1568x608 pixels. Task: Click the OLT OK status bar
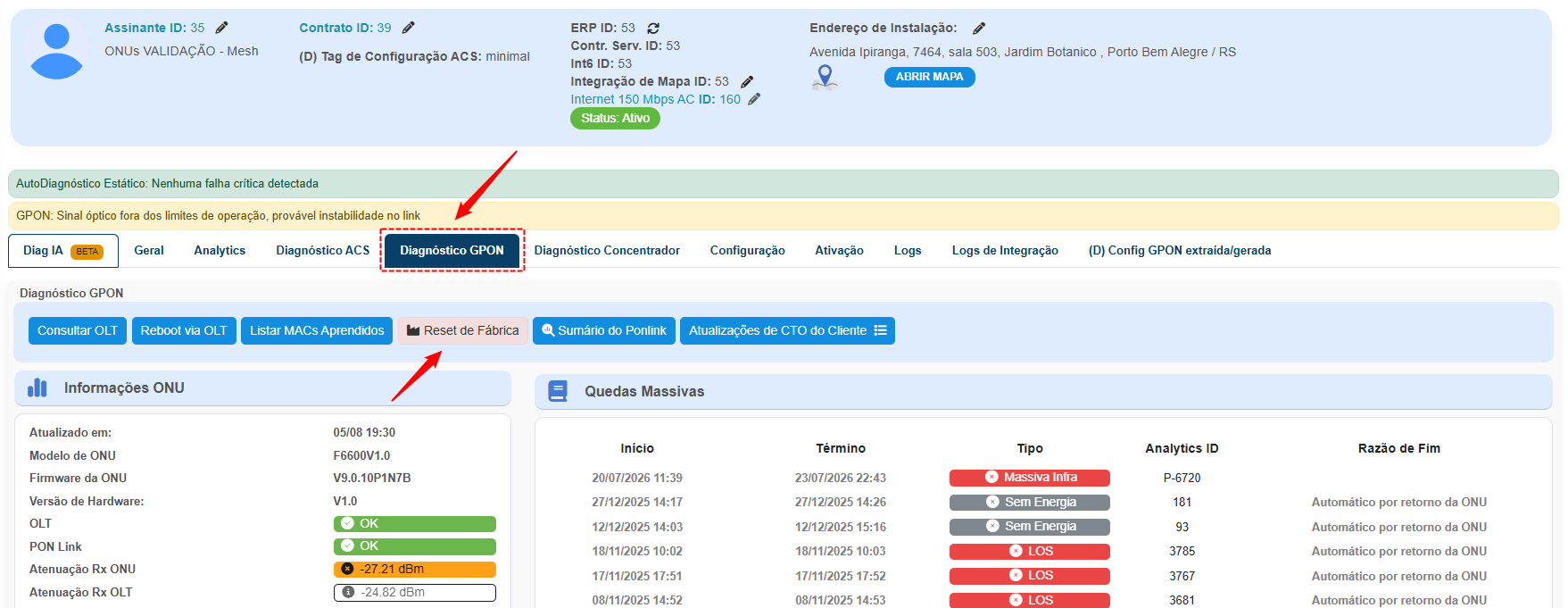click(x=415, y=524)
